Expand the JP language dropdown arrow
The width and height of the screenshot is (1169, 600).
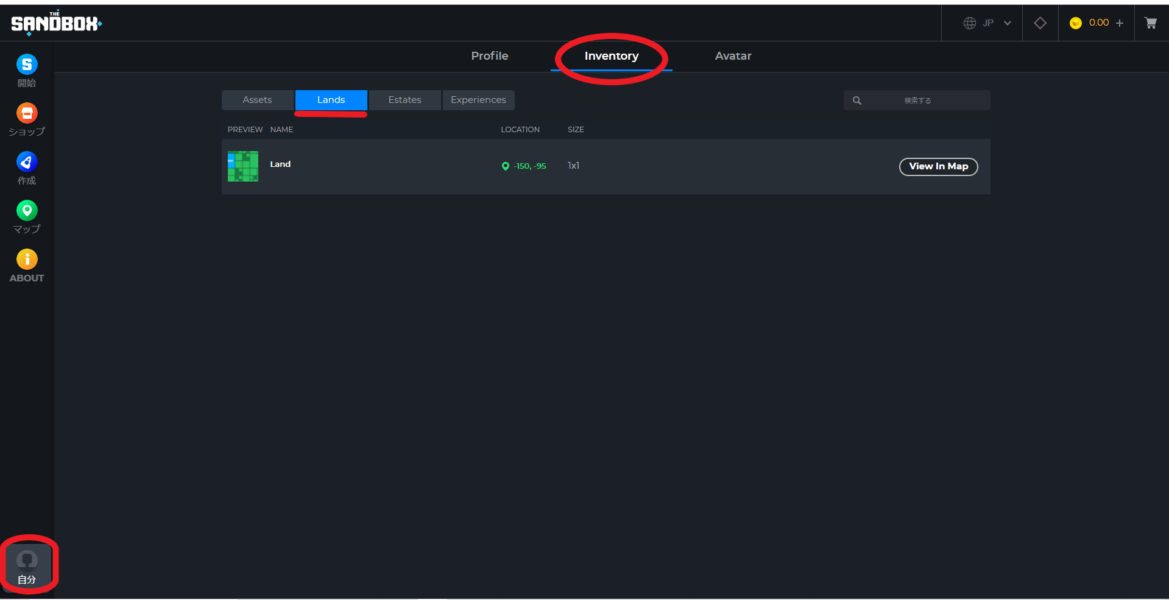pos(1007,23)
